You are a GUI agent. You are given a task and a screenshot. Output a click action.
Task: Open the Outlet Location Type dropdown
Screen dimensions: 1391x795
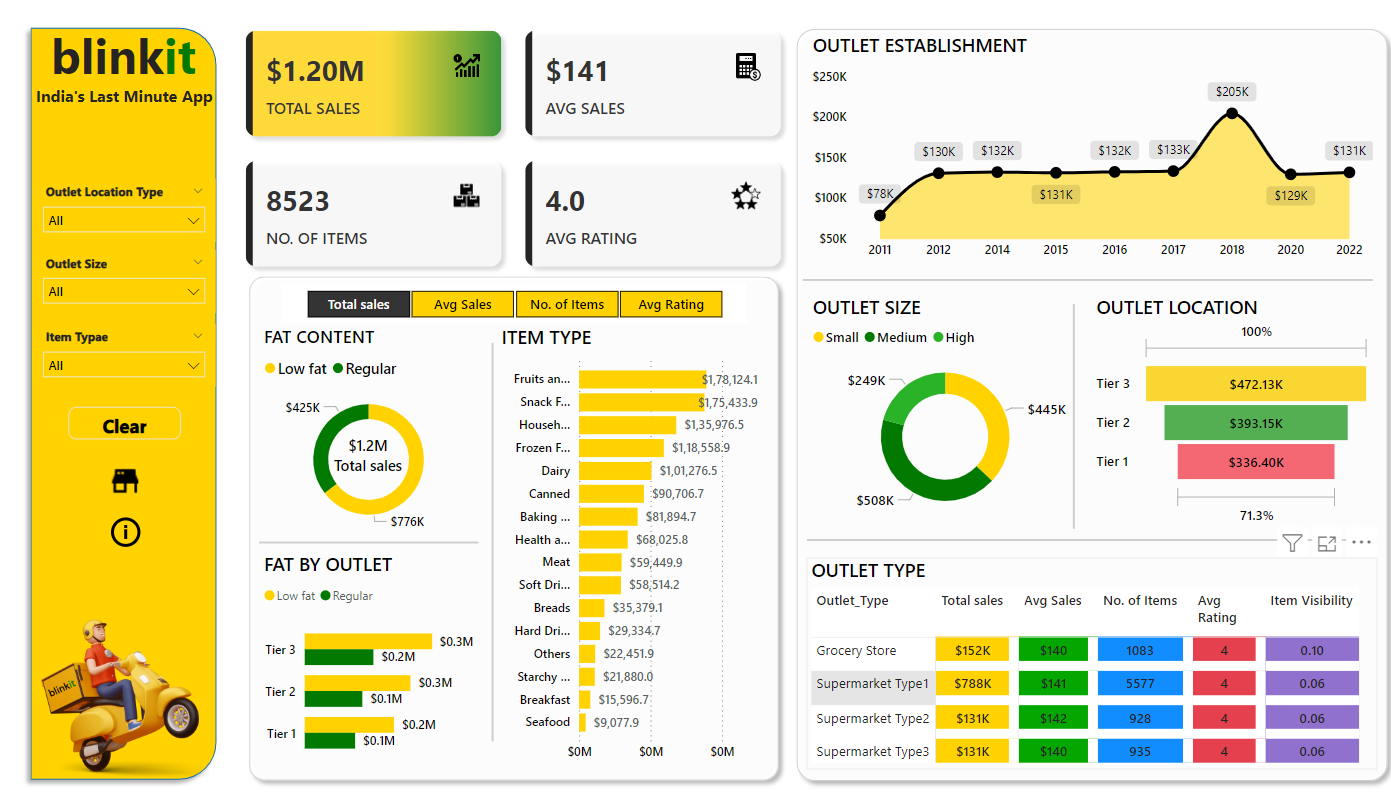coord(124,220)
